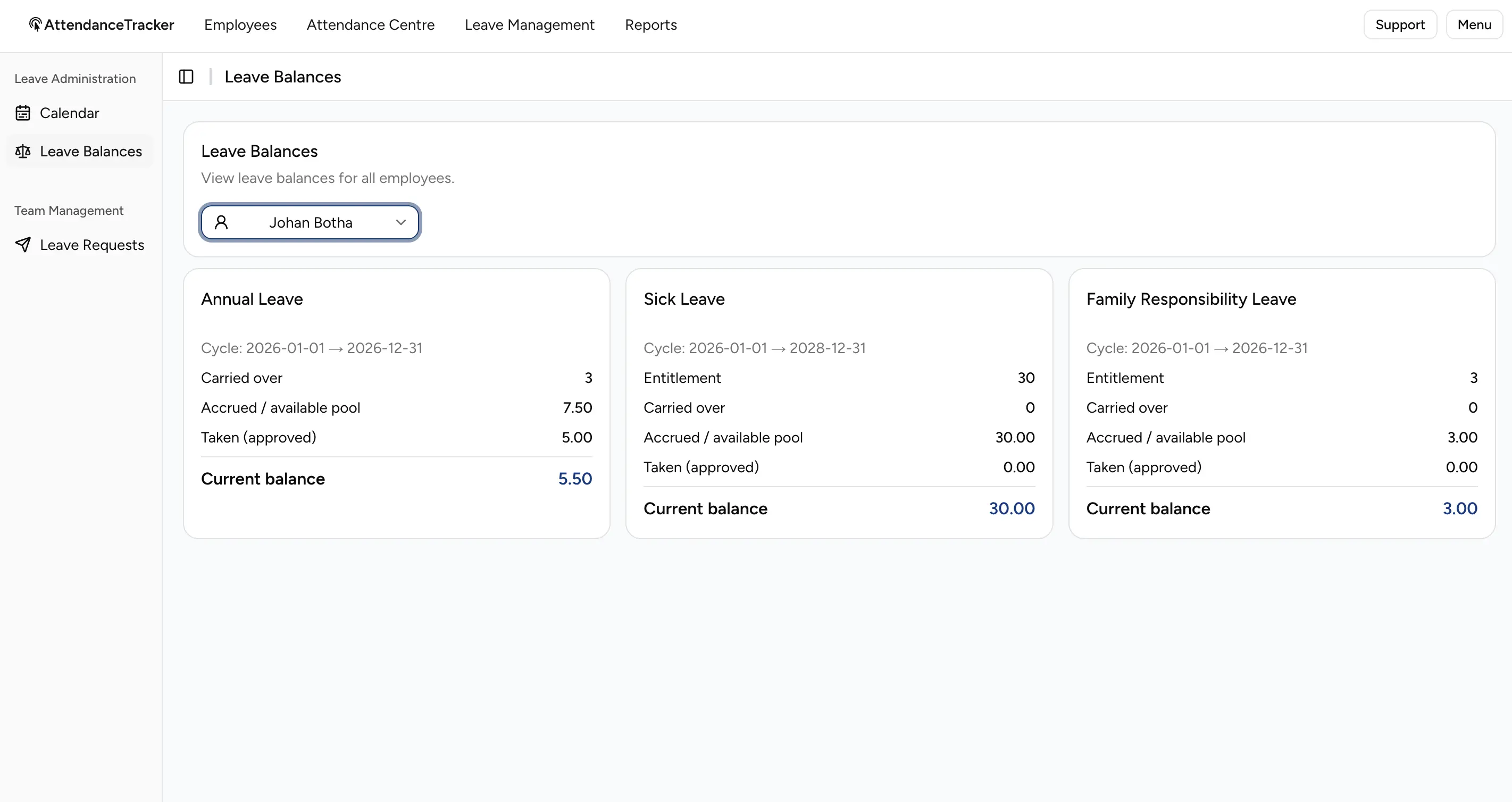This screenshot has width=1512, height=802.
Task: Click the Support button
Action: [x=1400, y=24]
